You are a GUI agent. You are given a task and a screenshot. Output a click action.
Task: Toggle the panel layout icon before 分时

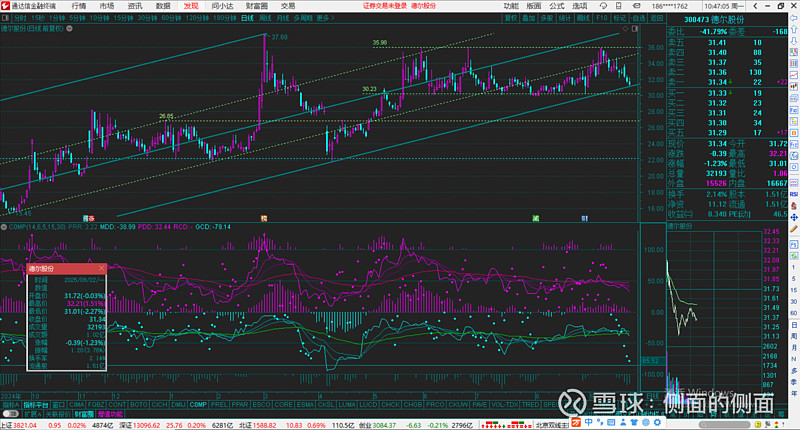(6, 18)
